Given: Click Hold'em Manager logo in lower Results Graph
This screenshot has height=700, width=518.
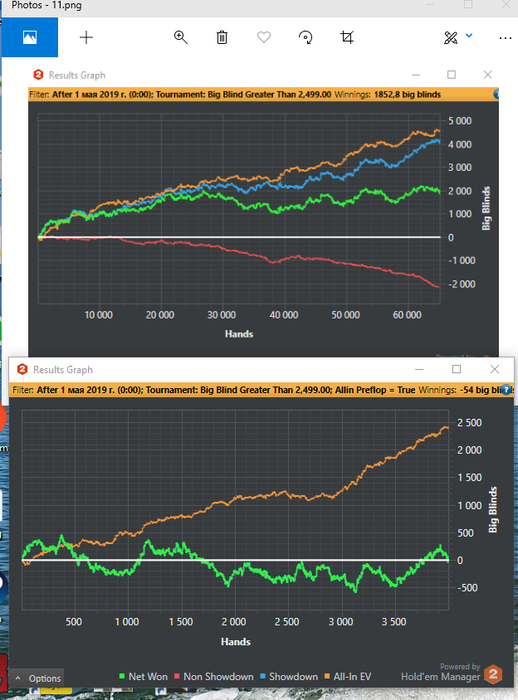Looking at the screenshot, I should pos(22,369).
